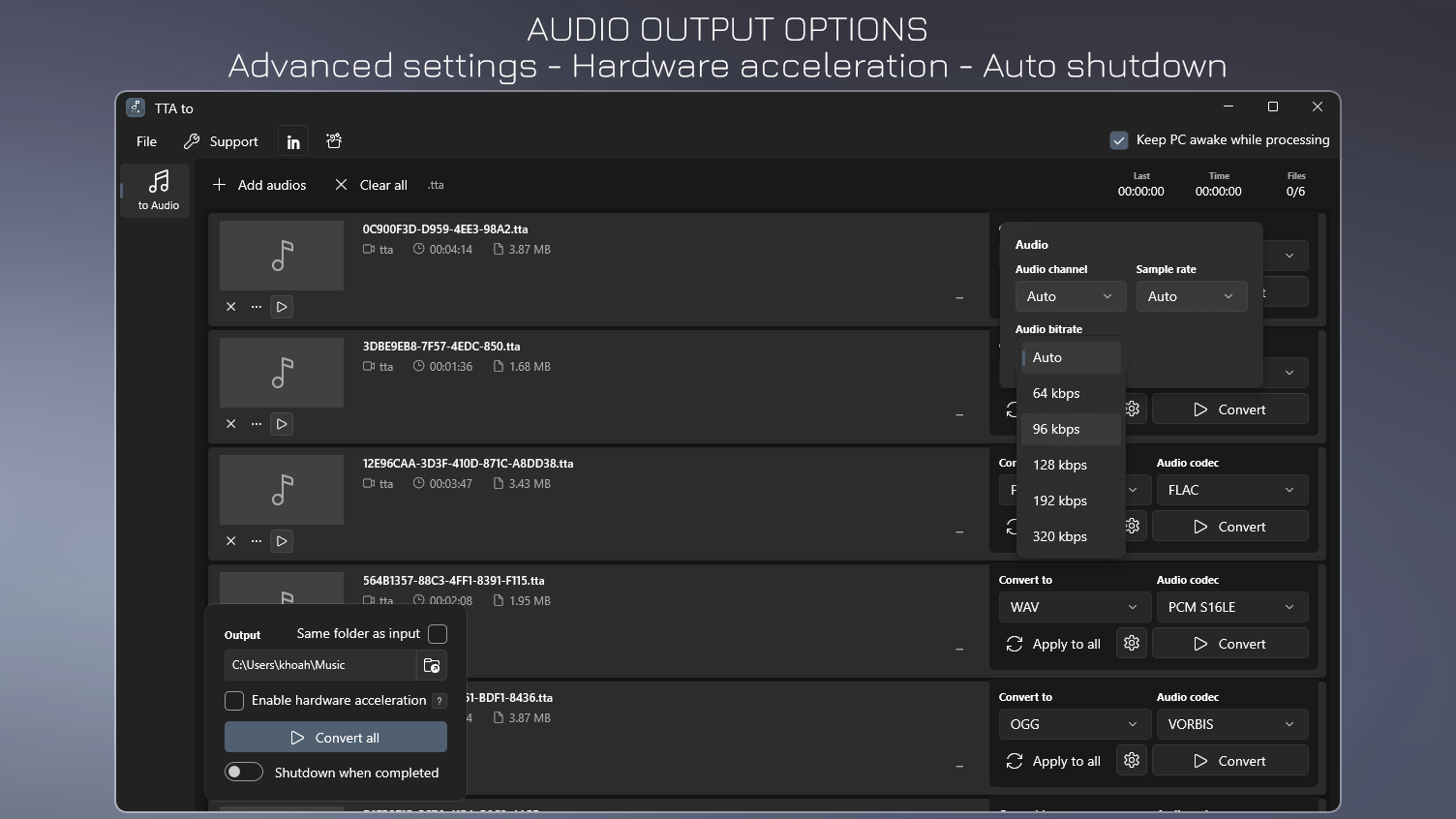Open more options for 12E96CAA-3D3F file
This screenshot has height=819, width=1456.
click(x=257, y=541)
